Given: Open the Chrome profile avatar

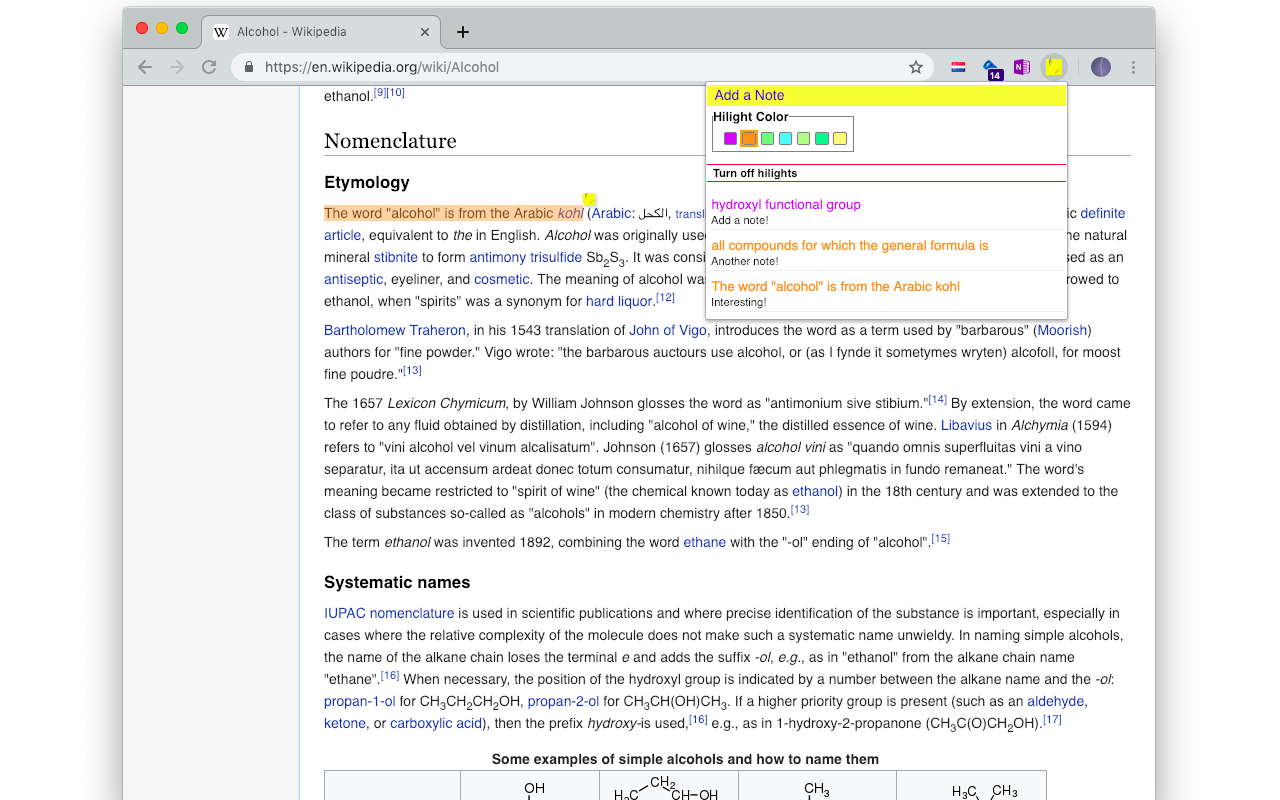Looking at the screenshot, I should pyautogui.click(x=1100, y=67).
